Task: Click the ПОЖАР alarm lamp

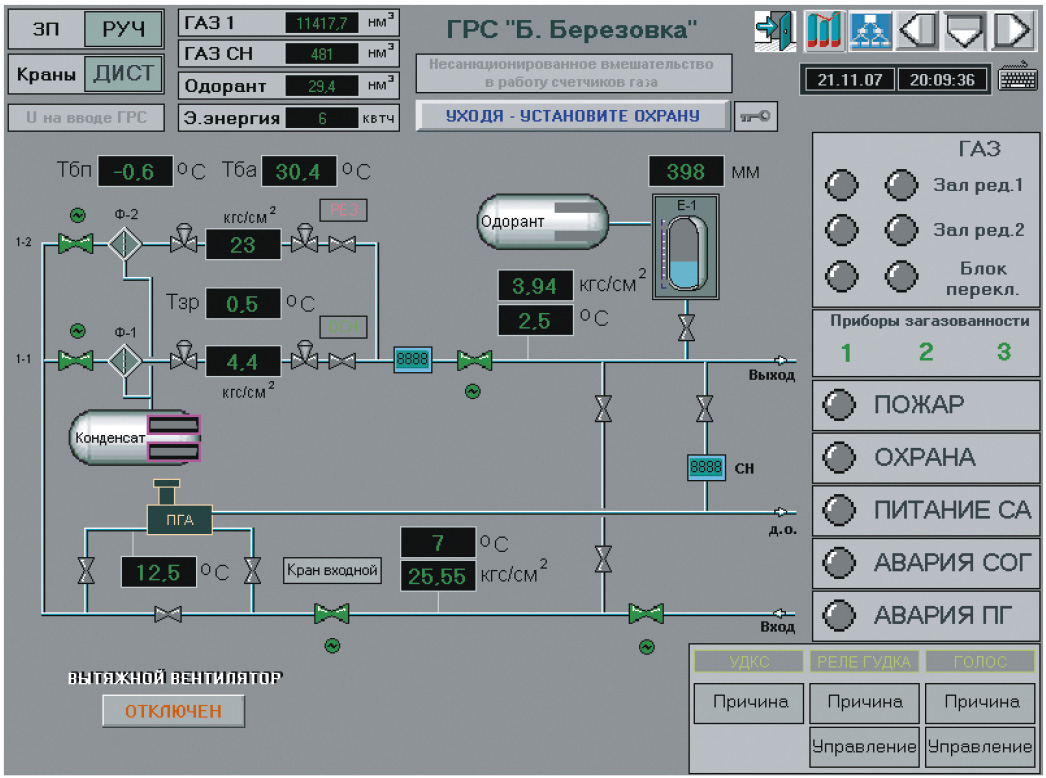Action: click(x=839, y=404)
